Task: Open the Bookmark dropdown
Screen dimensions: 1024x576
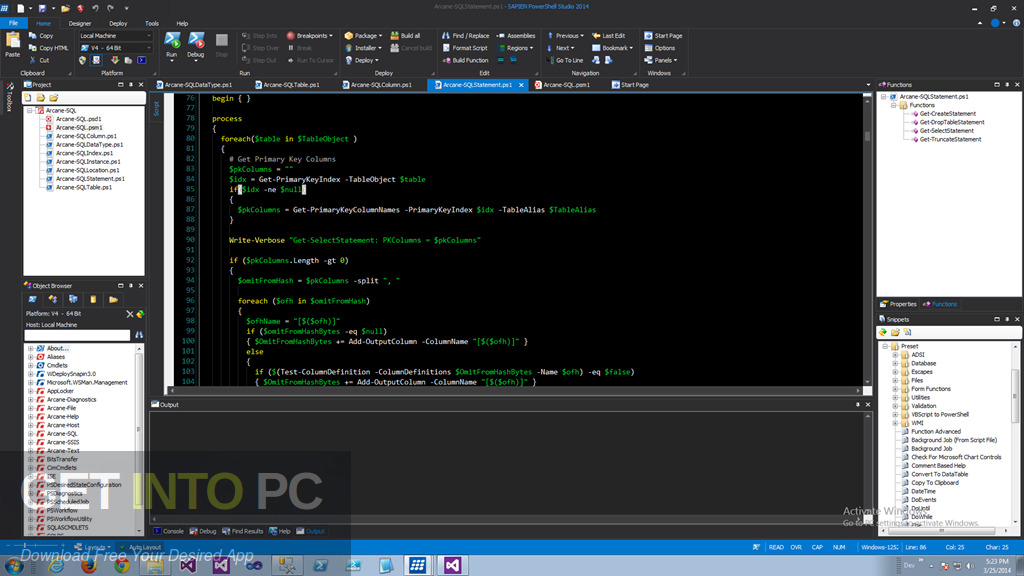Action: (x=613, y=48)
